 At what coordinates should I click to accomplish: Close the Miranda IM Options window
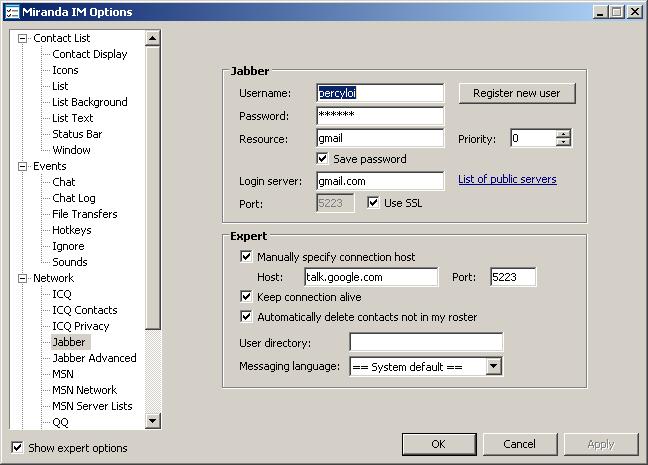click(634, 12)
